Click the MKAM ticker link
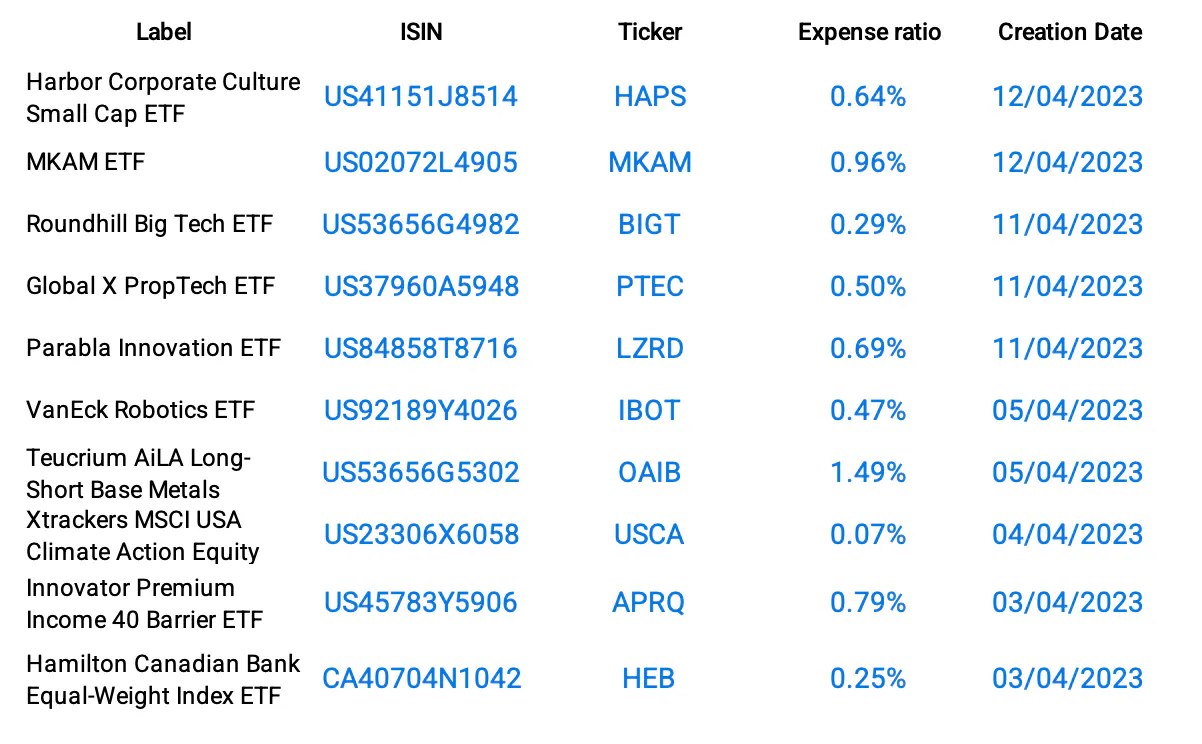Viewport: 1202px width, 744px height. [x=650, y=162]
